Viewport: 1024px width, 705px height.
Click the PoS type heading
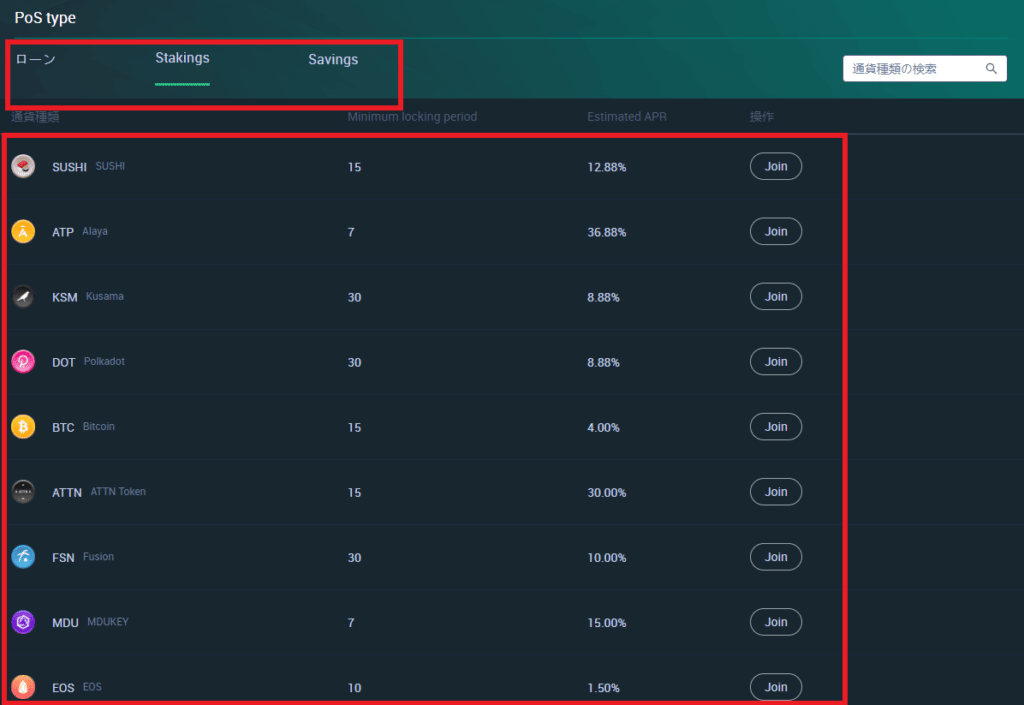[x=45, y=18]
